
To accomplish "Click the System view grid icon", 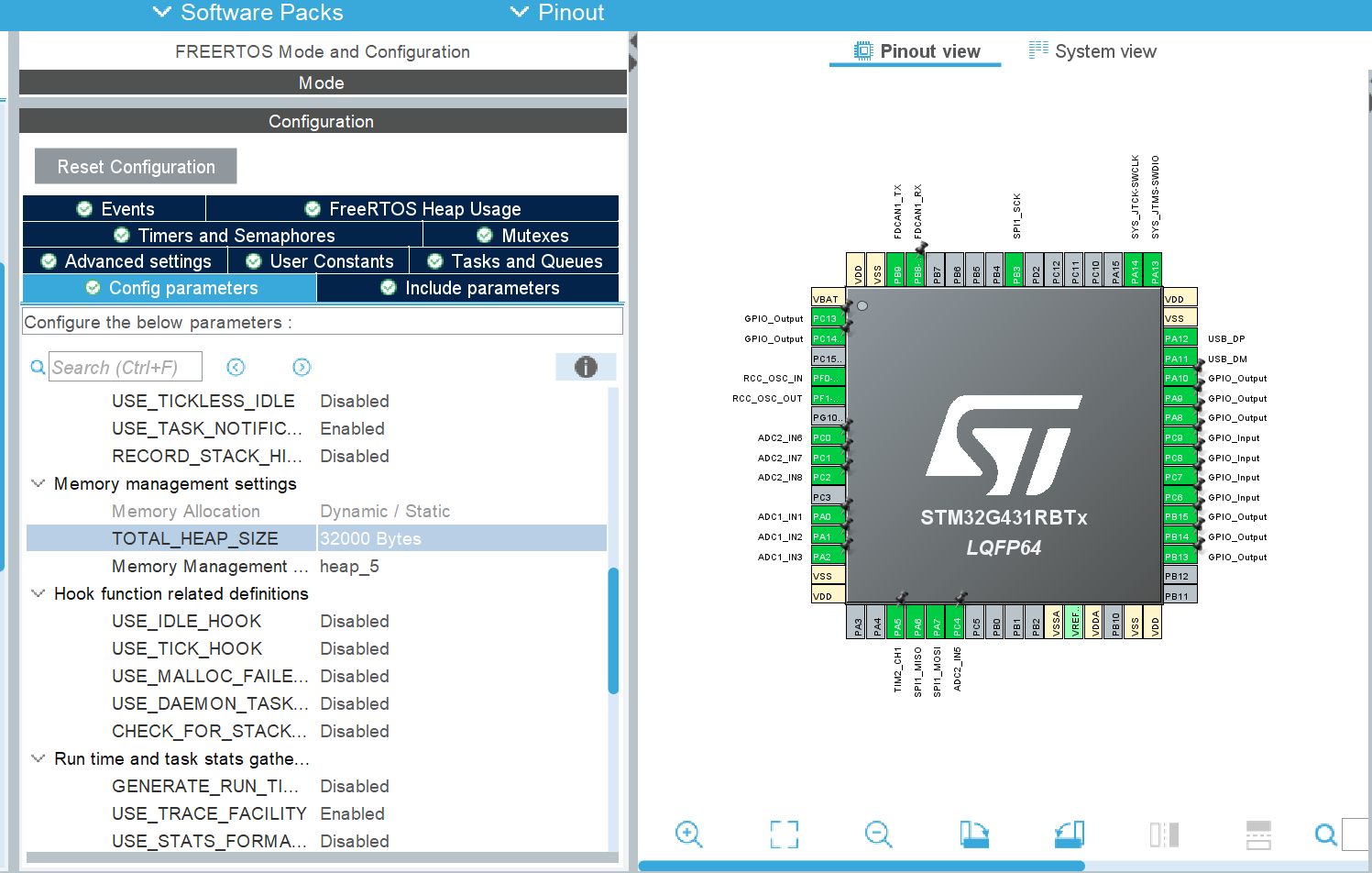I will pos(1038,50).
